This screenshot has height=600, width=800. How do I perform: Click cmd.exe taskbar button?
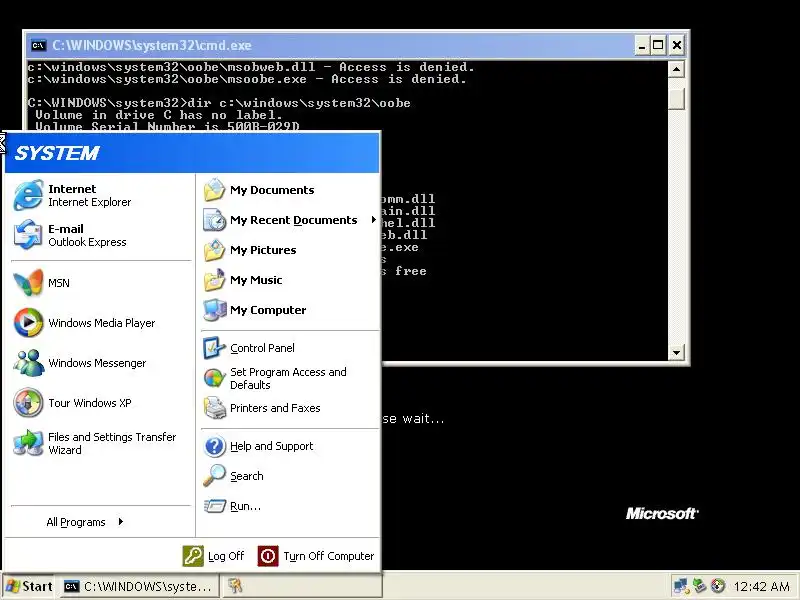(139, 586)
